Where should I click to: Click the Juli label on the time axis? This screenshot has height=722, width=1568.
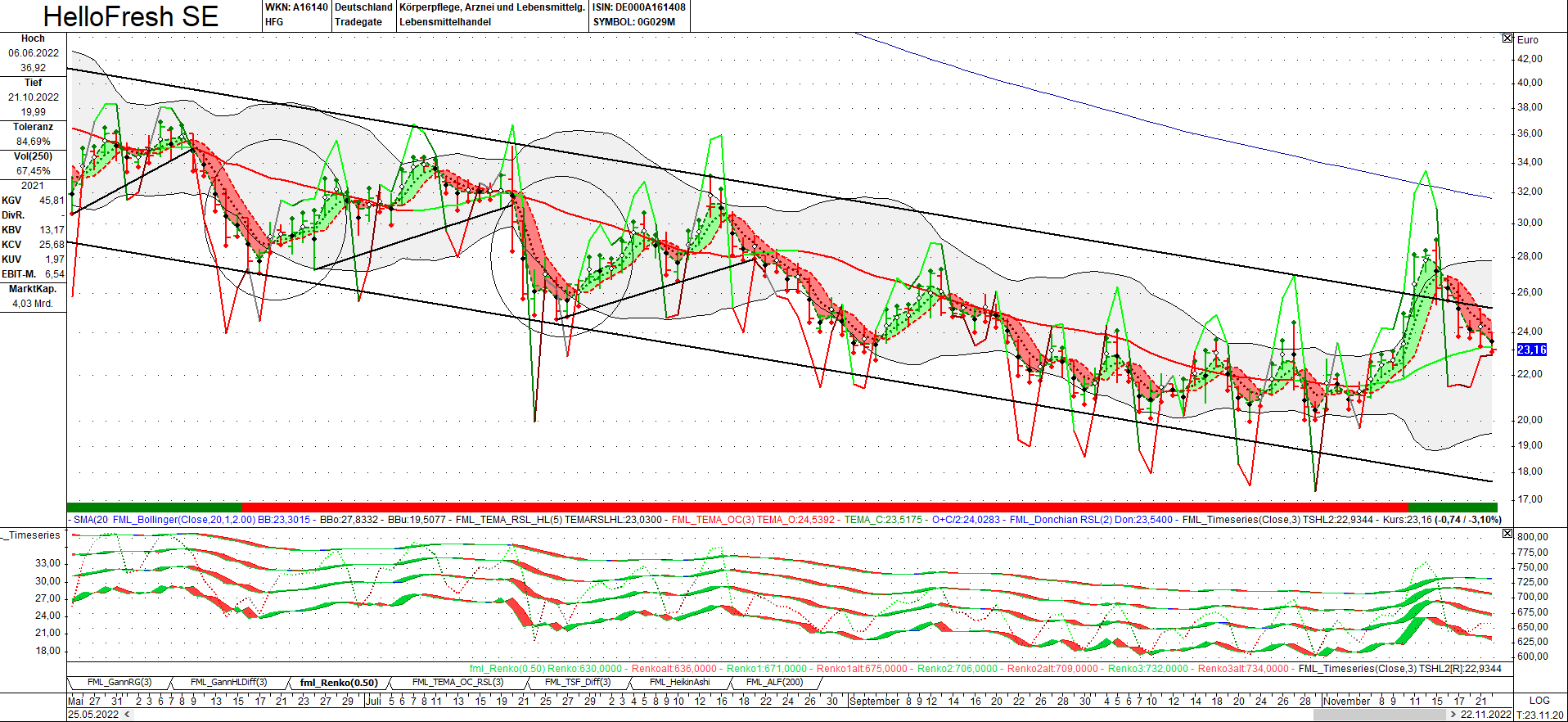click(373, 701)
